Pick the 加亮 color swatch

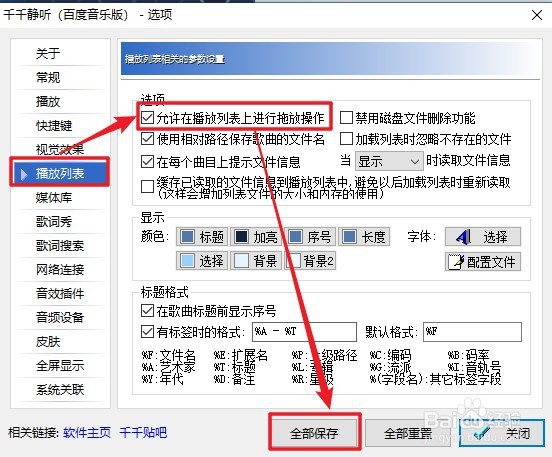pos(256,236)
